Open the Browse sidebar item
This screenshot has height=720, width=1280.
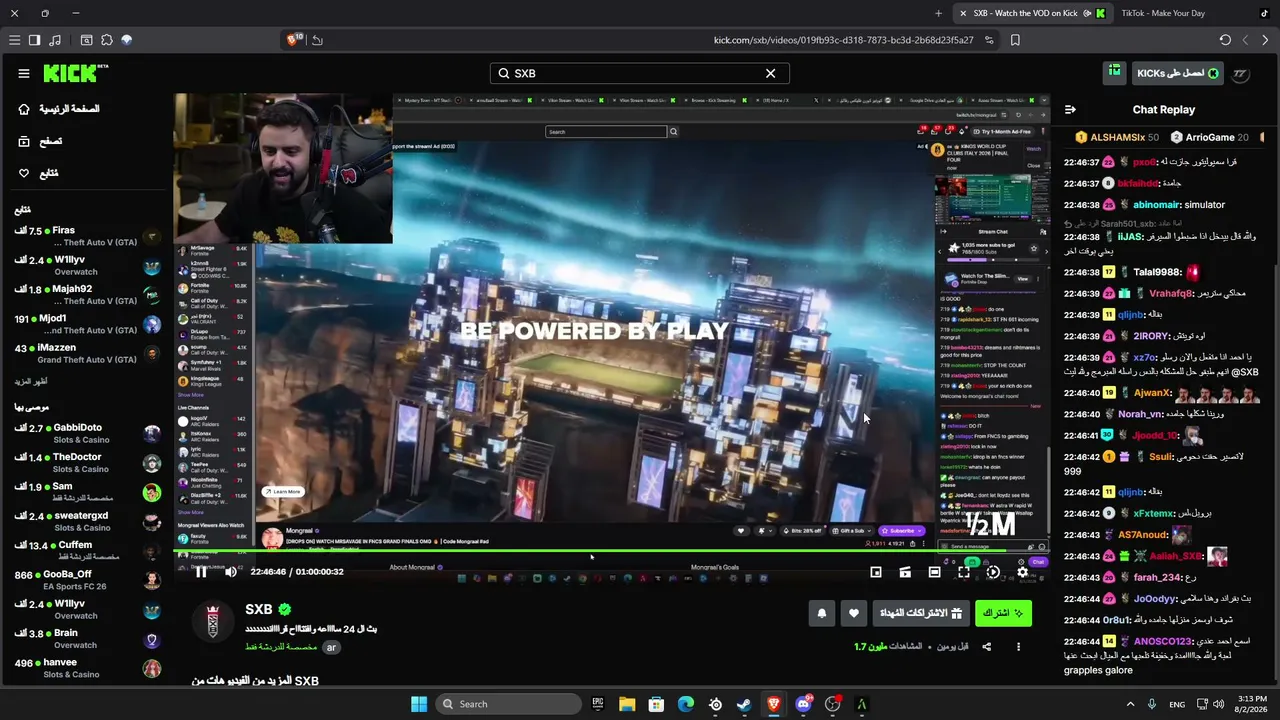click(40, 141)
